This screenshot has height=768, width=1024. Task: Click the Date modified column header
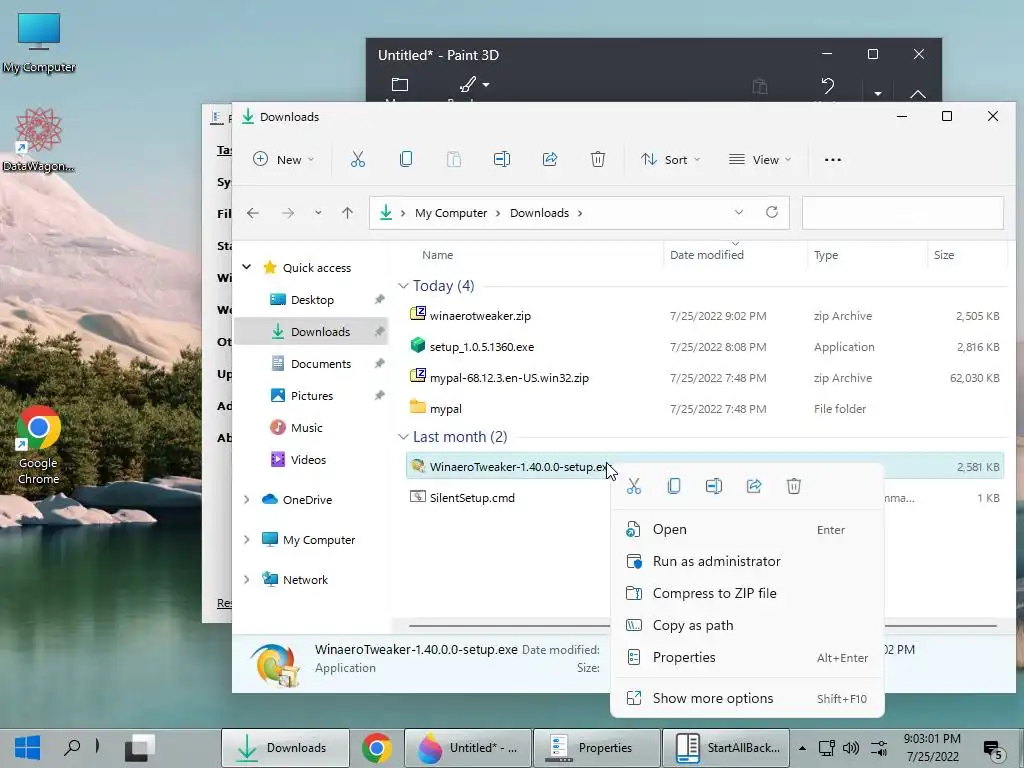(707, 255)
